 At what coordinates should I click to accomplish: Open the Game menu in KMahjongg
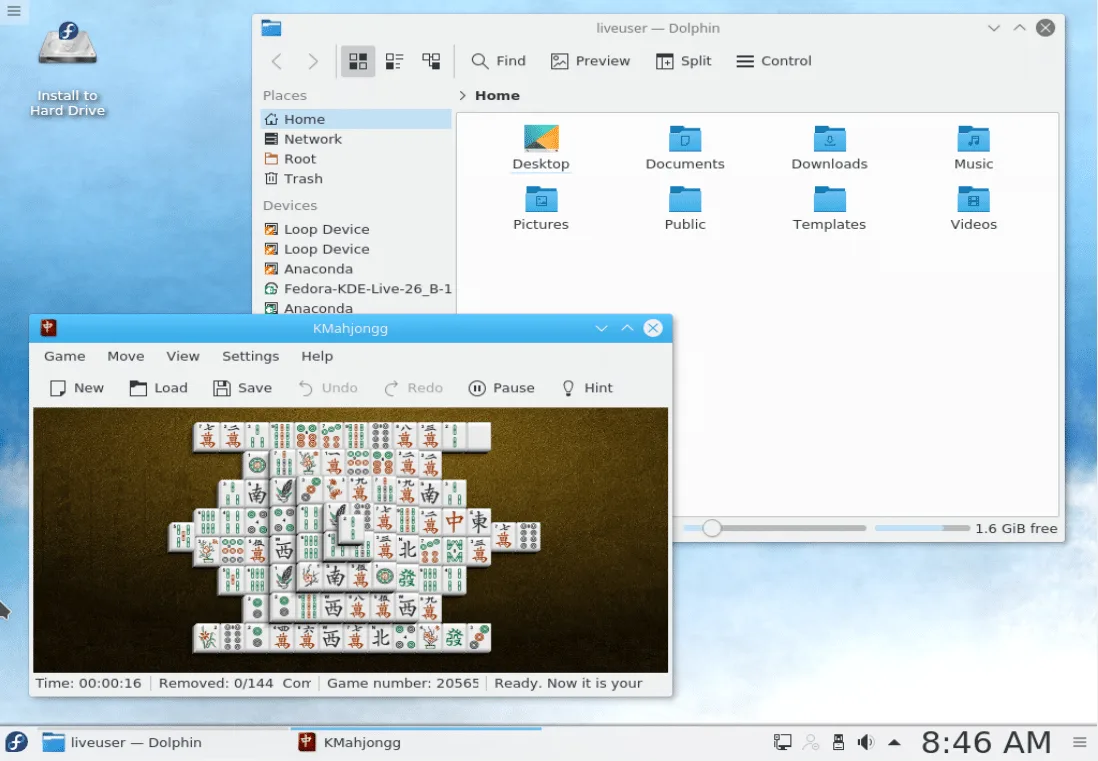point(64,356)
